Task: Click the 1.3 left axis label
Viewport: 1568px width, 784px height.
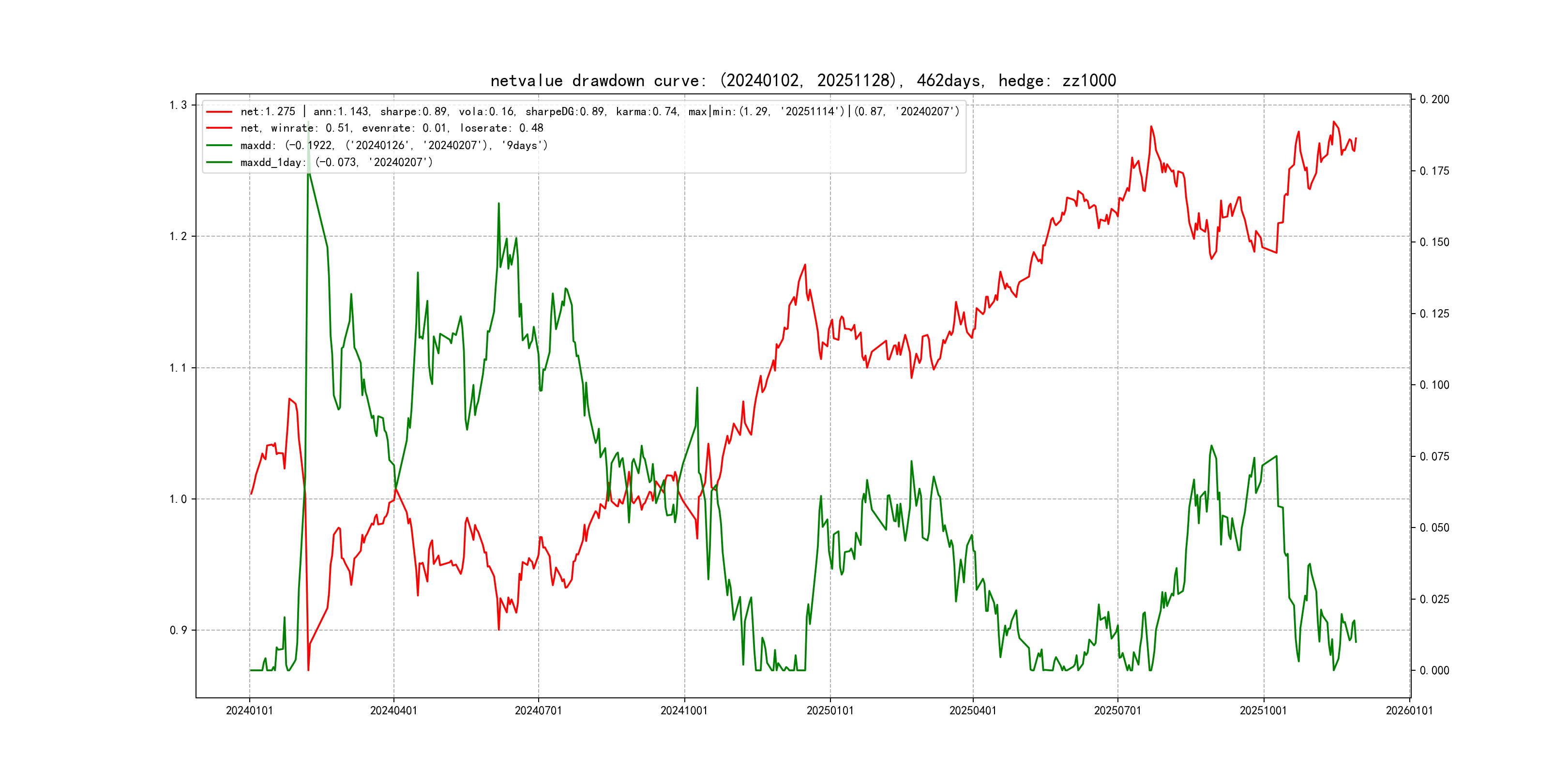Action: pyautogui.click(x=178, y=106)
